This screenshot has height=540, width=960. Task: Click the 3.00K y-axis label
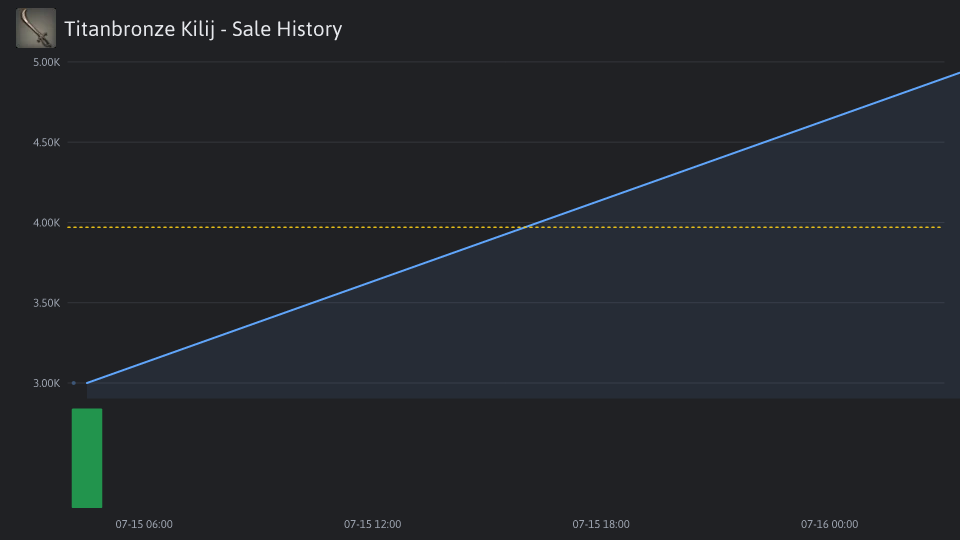[47, 383]
